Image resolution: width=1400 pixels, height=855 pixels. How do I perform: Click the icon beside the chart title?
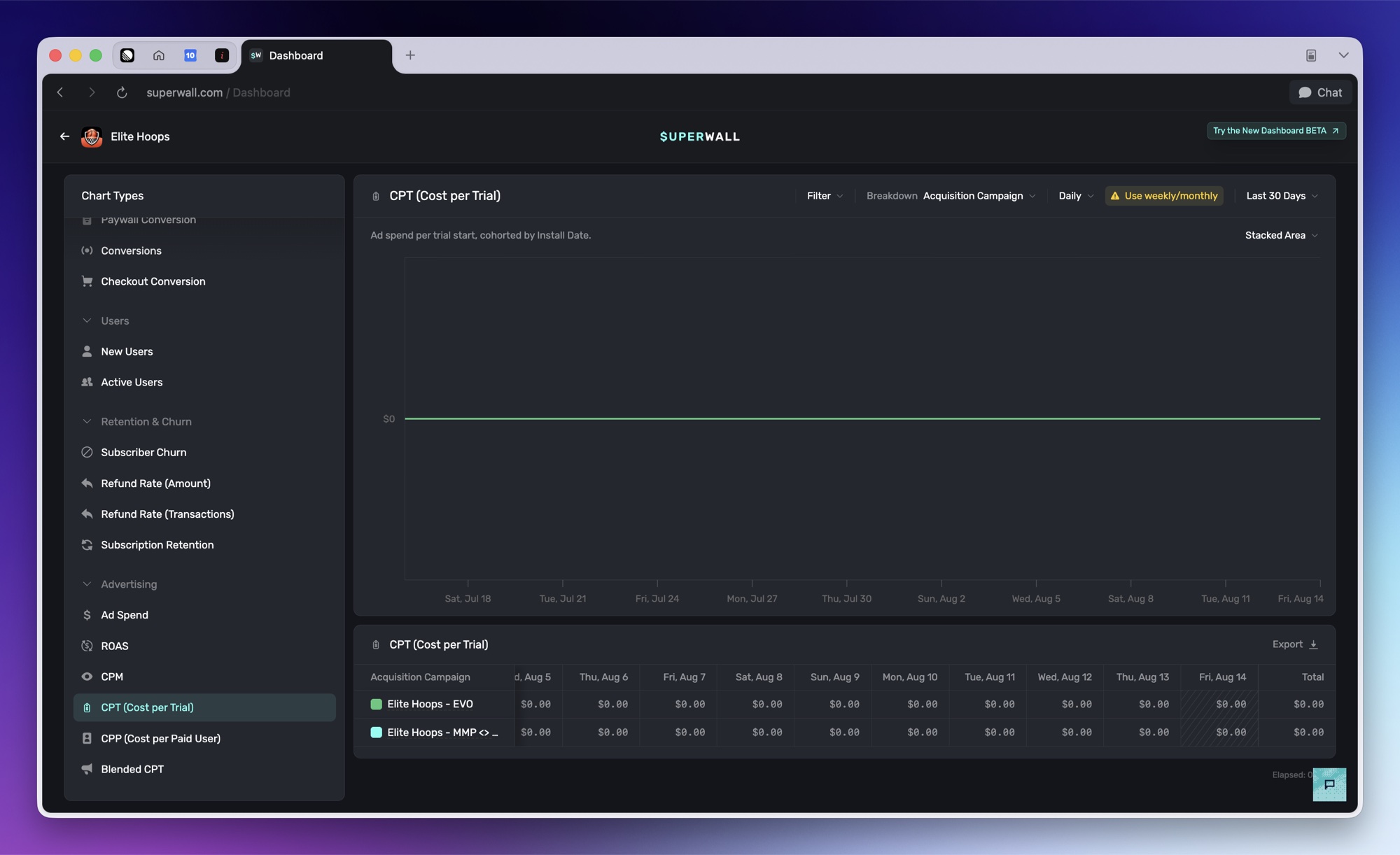(x=376, y=196)
